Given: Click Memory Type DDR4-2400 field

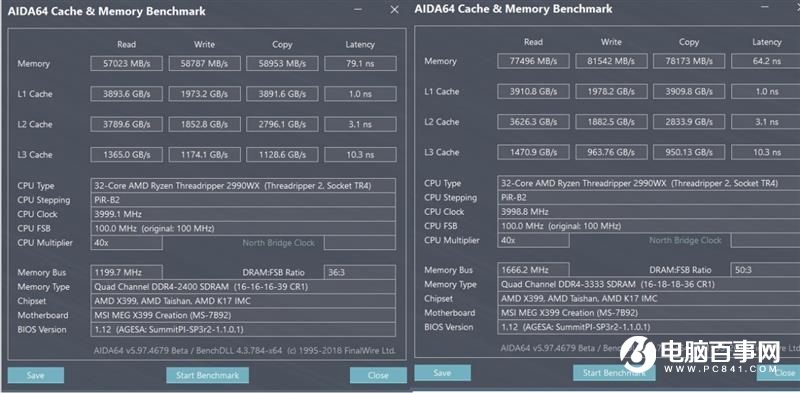Looking at the screenshot, I should pos(243,286).
